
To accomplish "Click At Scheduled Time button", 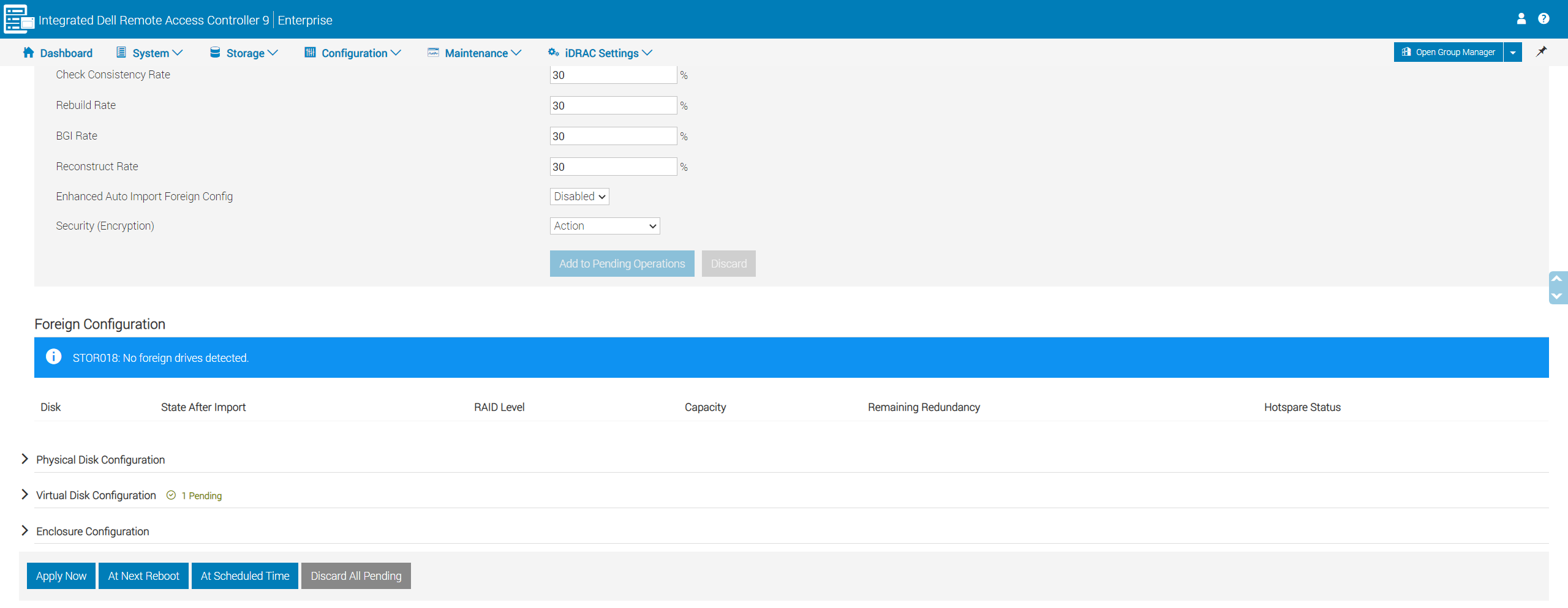I will coord(245,576).
